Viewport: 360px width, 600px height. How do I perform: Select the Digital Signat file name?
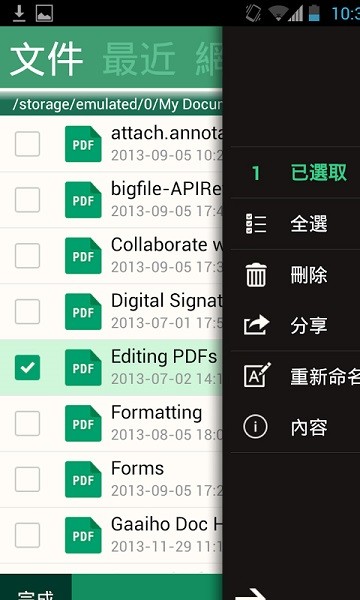point(167,301)
